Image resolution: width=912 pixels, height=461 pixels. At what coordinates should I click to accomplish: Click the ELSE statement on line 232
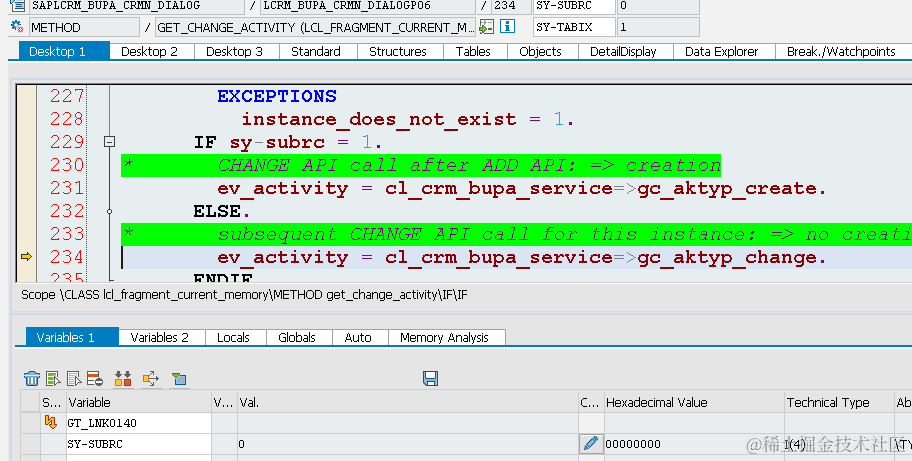(x=222, y=211)
